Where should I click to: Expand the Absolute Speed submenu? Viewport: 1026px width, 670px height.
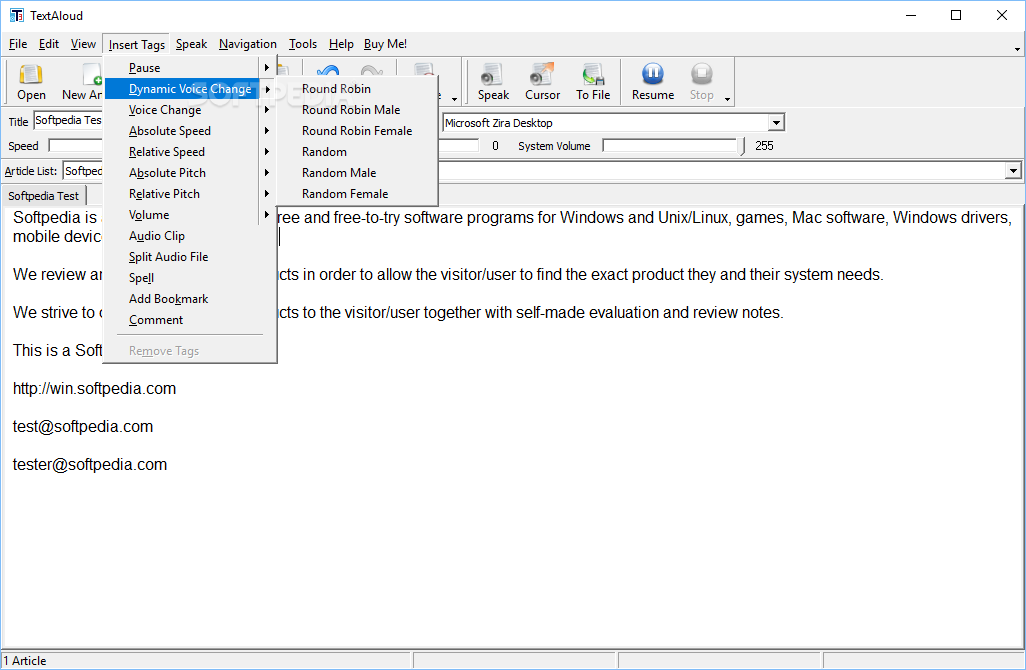190,130
